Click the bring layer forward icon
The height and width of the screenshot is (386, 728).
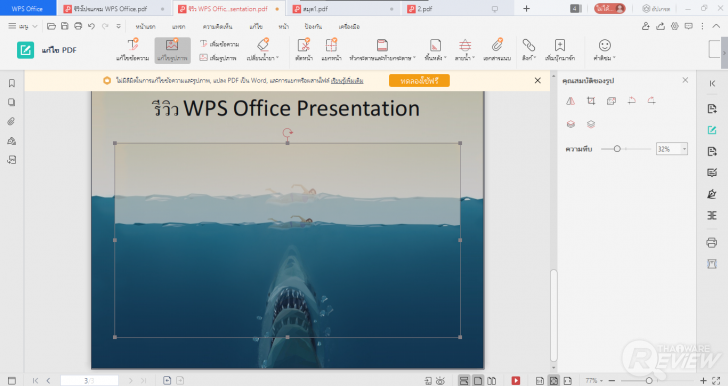(571, 124)
